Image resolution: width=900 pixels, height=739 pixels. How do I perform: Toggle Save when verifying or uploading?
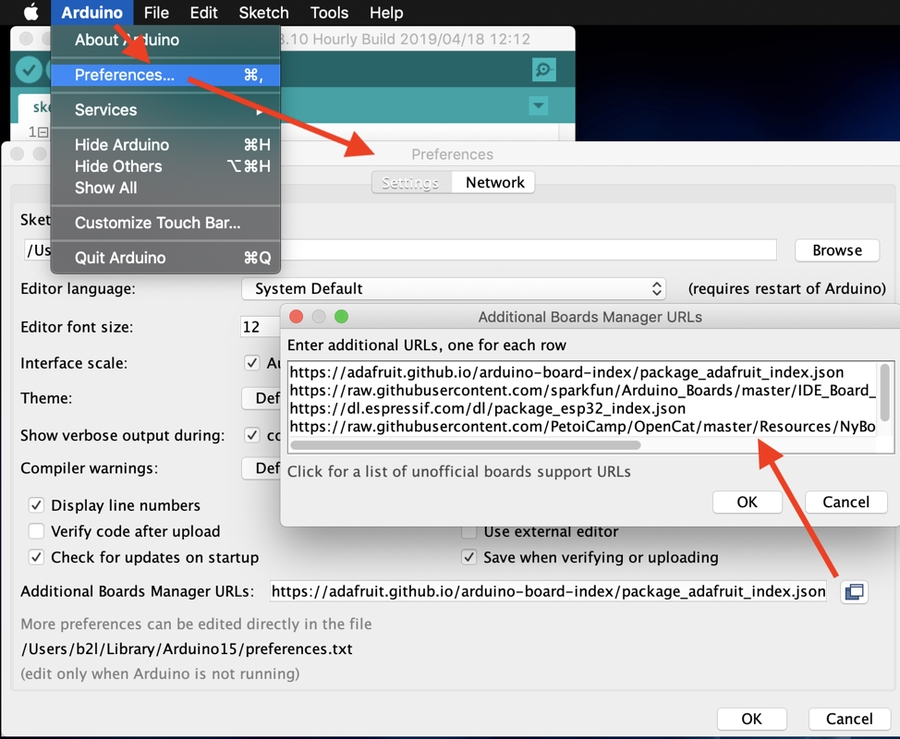tap(469, 558)
